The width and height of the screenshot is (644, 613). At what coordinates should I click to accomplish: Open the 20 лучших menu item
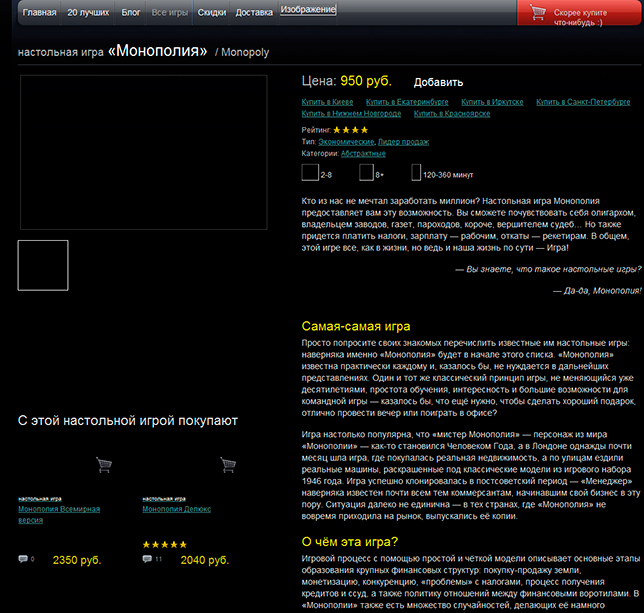[88, 12]
